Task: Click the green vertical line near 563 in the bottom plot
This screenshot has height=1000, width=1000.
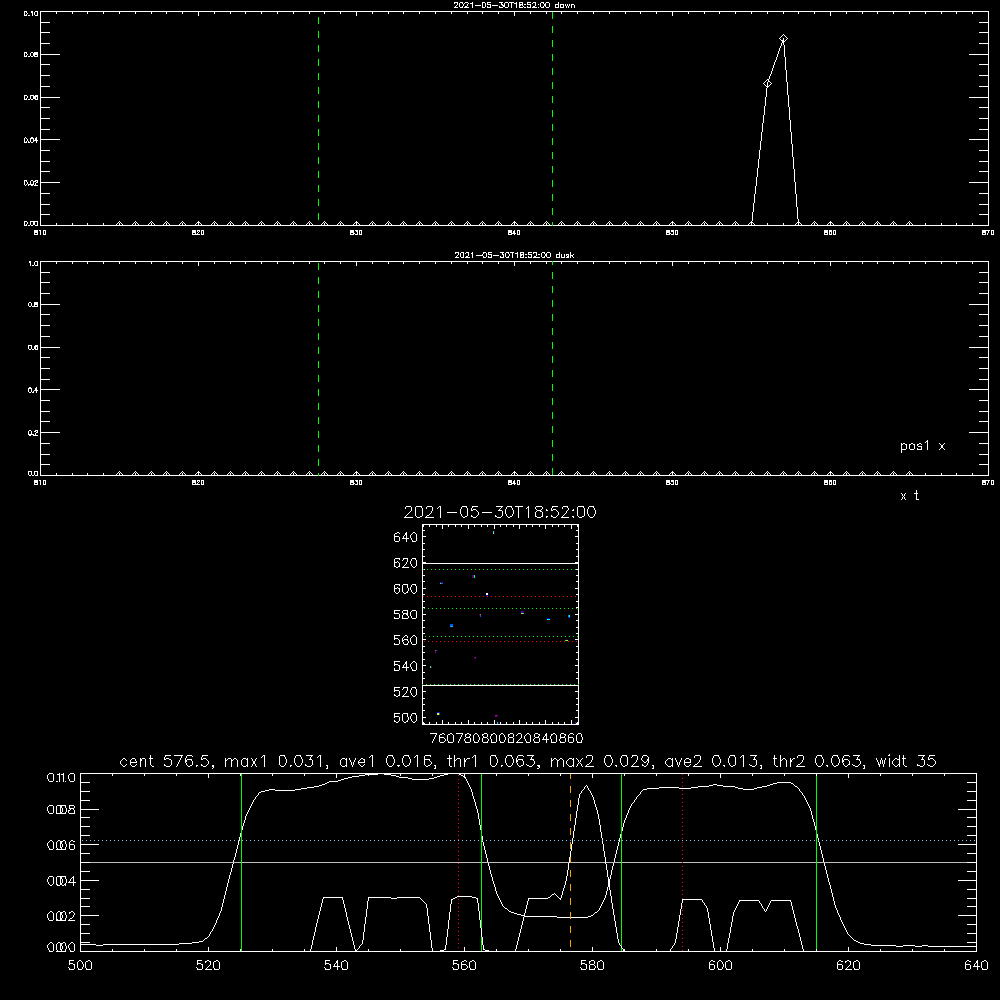Action: [482, 861]
